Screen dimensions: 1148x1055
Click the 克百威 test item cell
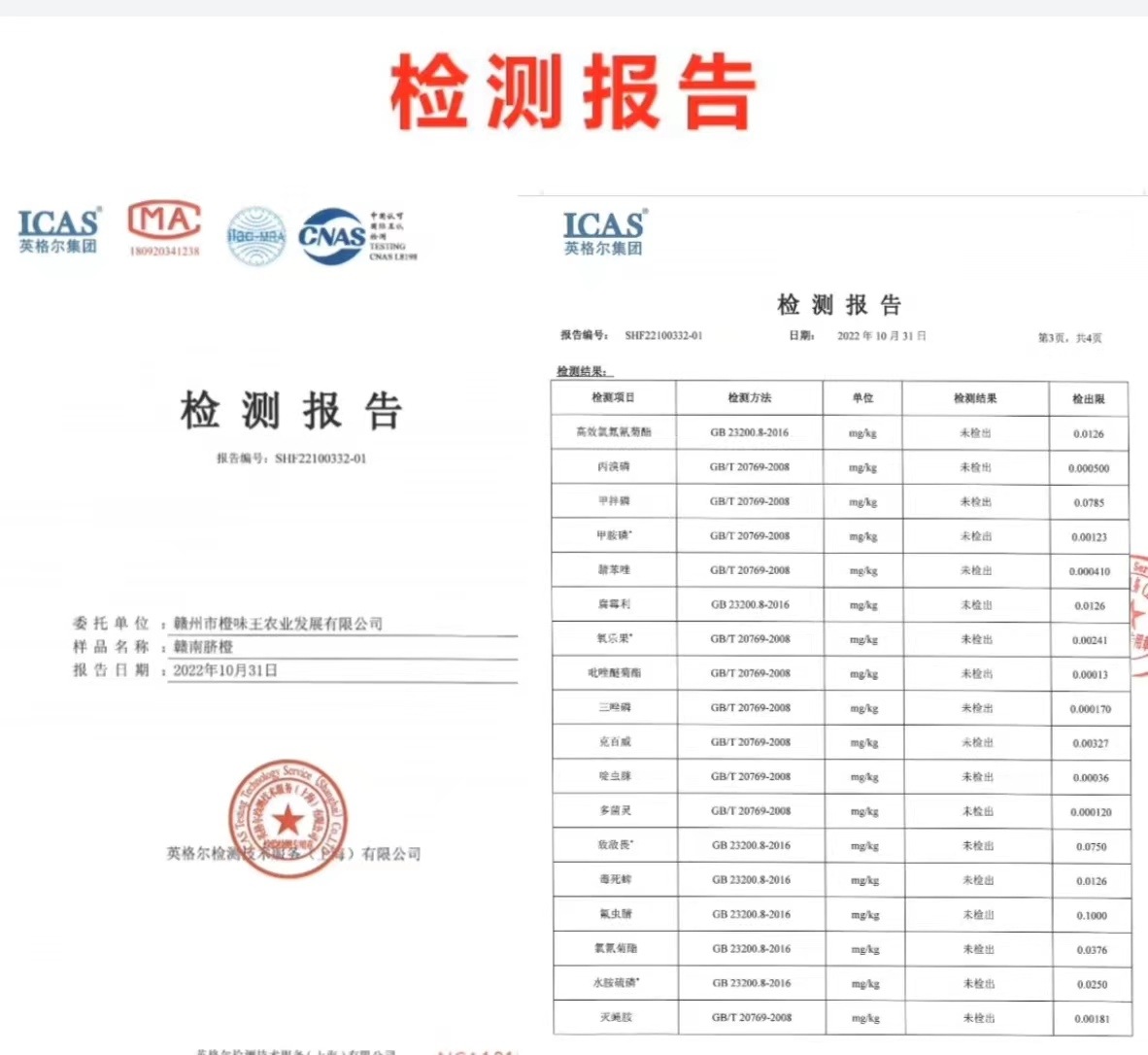pos(614,742)
